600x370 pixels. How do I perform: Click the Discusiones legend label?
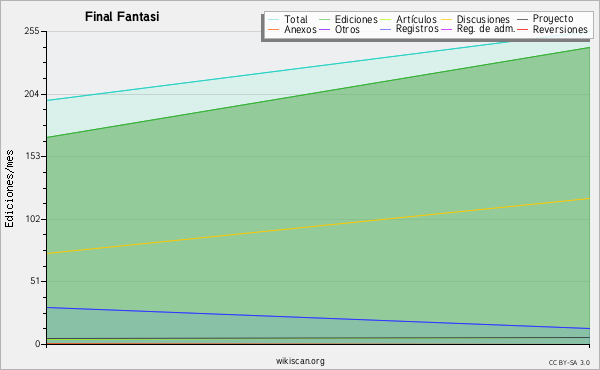point(483,20)
